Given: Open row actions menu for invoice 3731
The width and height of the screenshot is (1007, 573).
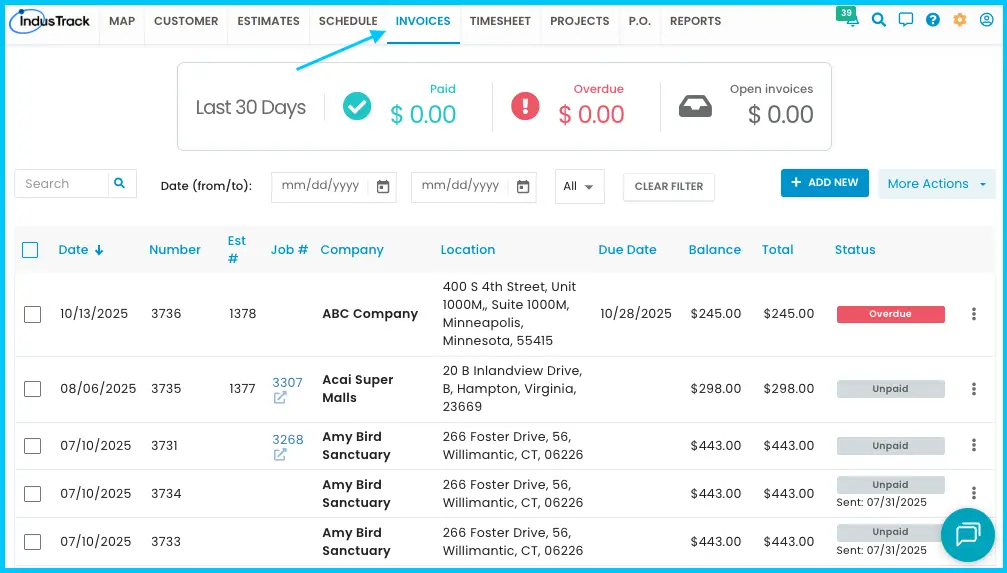Looking at the screenshot, I should (x=974, y=445).
